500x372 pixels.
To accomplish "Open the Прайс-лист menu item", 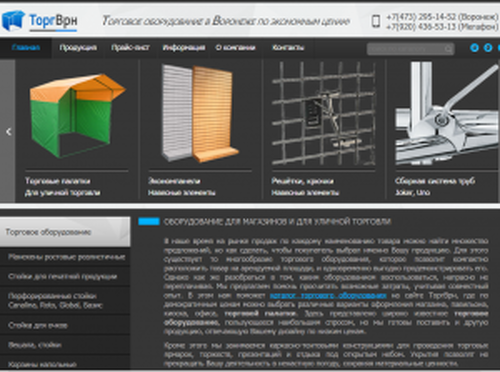I will coord(130,48).
